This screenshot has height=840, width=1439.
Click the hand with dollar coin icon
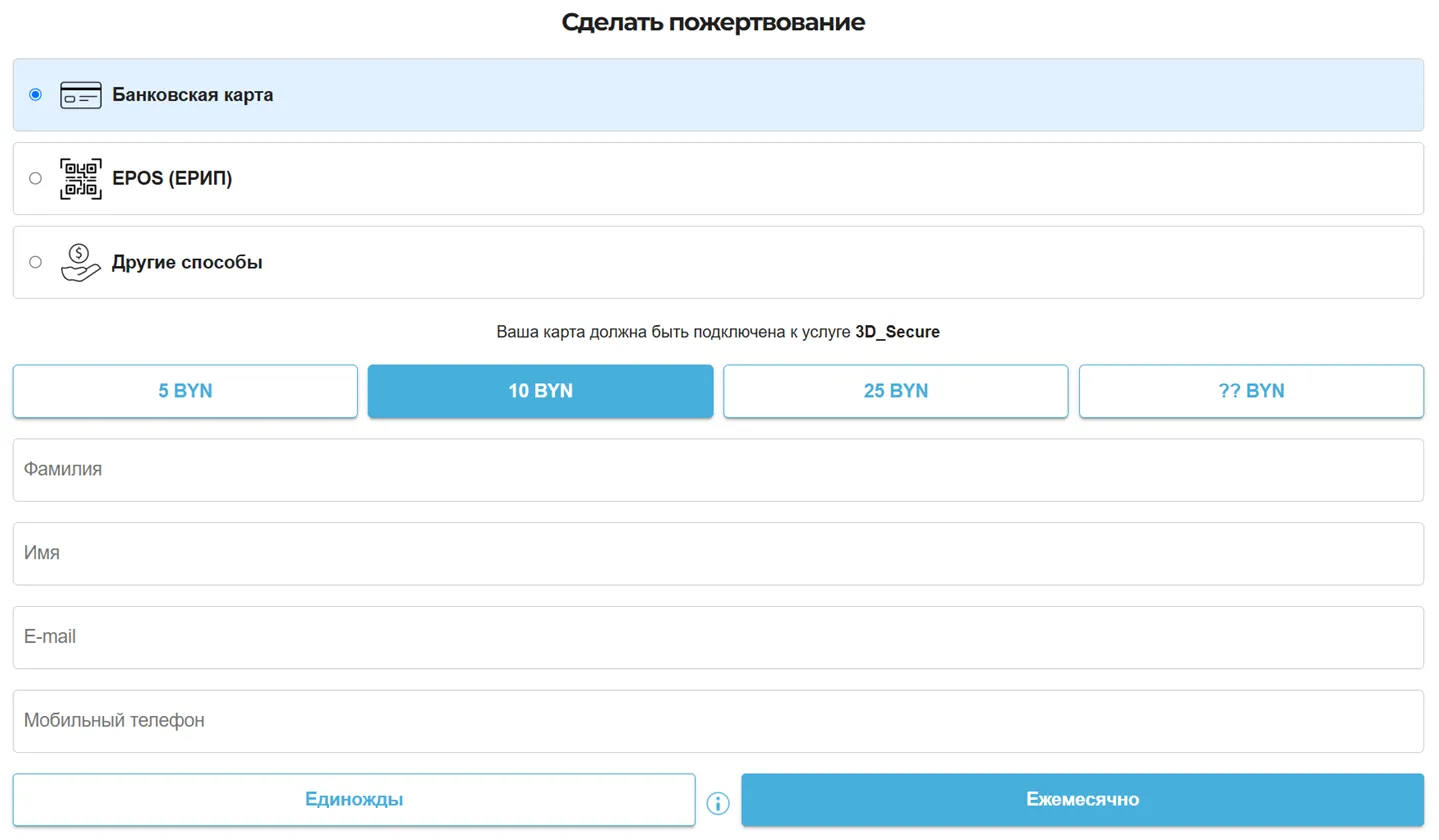(81, 262)
